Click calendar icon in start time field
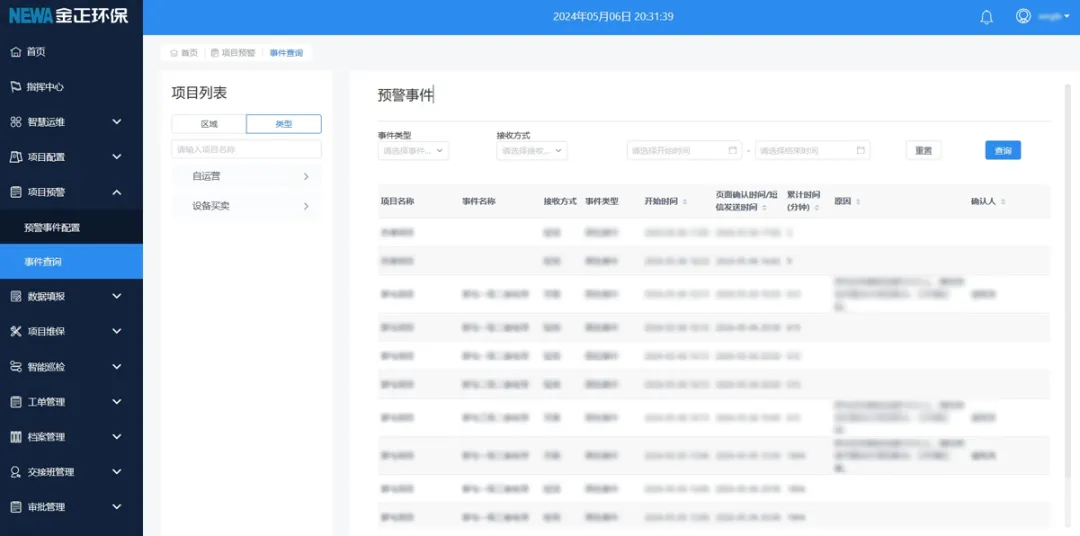Screen dimensions: 1080x536 733,151
